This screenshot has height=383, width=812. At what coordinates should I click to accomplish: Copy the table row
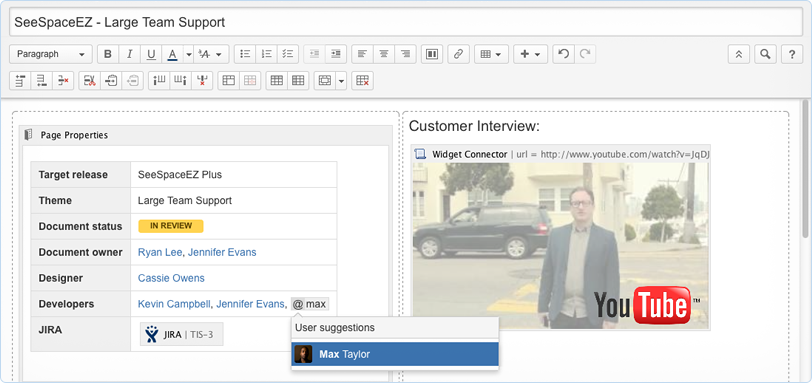[111, 80]
